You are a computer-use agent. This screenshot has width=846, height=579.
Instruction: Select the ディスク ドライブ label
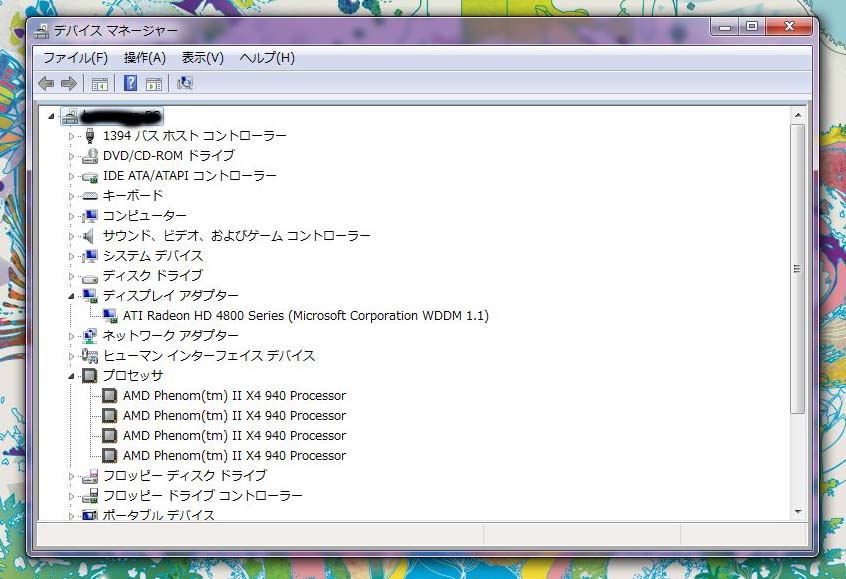coord(153,276)
